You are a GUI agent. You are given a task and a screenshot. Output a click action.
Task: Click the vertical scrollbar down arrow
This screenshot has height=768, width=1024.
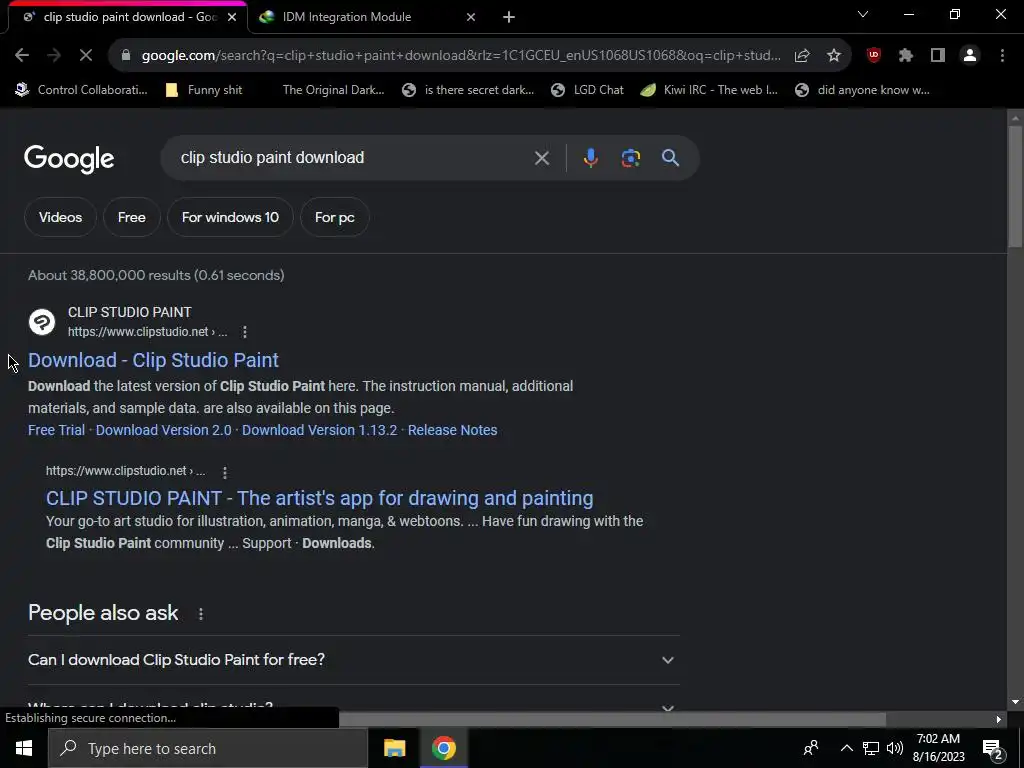pyautogui.click(x=1014, y=703)
